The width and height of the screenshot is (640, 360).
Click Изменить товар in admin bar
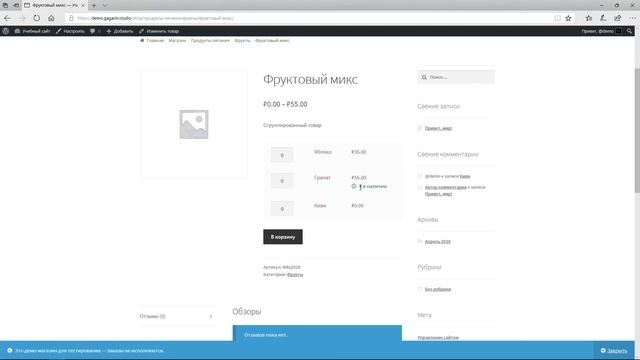coord(159,31)
